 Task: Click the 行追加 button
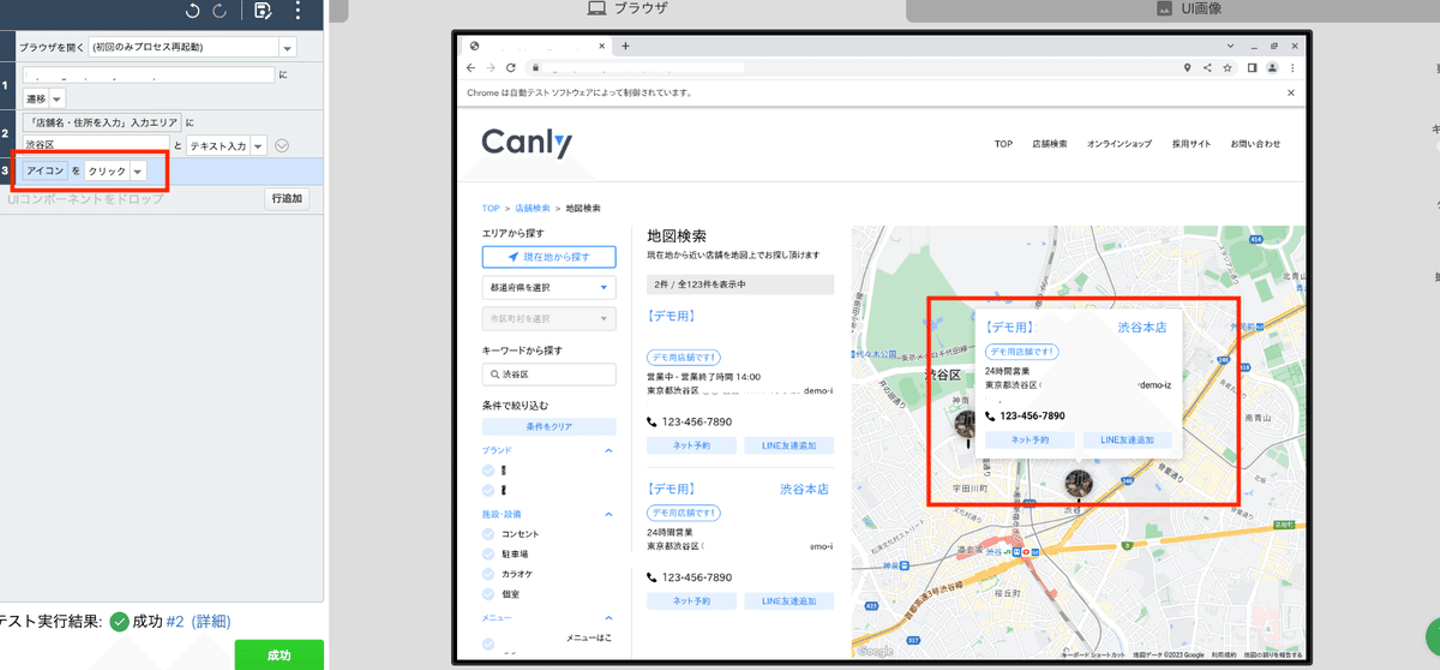(x=286, y=199)
